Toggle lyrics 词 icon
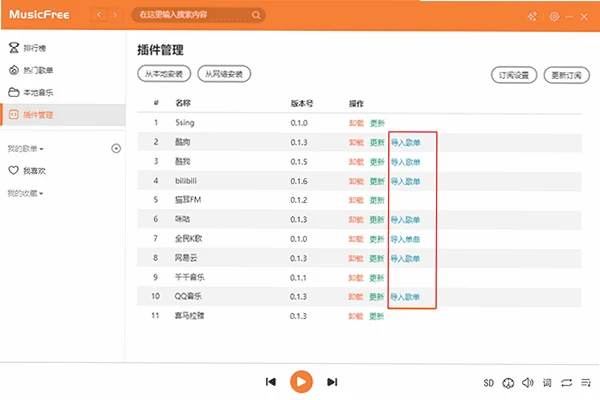 coord(547,383)
